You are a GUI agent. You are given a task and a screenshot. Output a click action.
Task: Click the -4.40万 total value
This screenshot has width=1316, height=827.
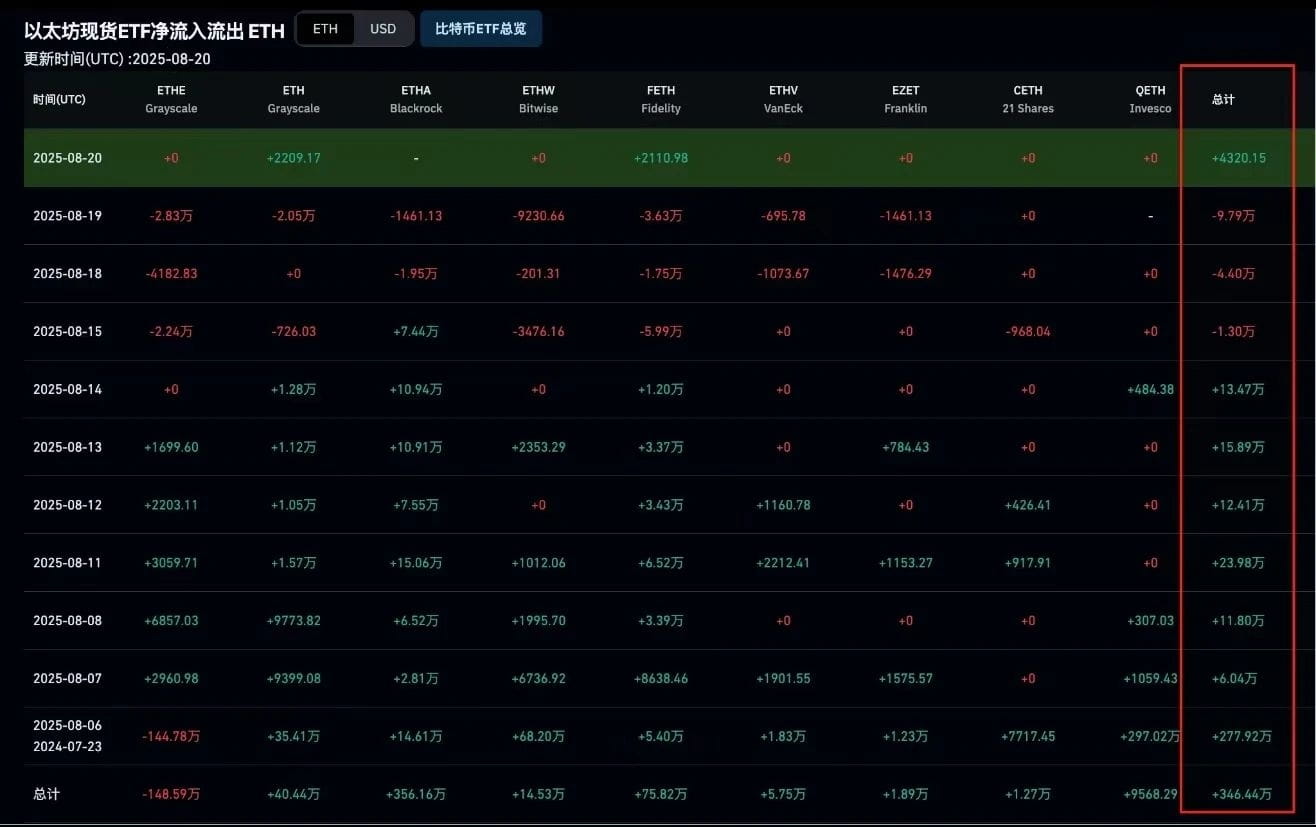tap(1233, 274)
